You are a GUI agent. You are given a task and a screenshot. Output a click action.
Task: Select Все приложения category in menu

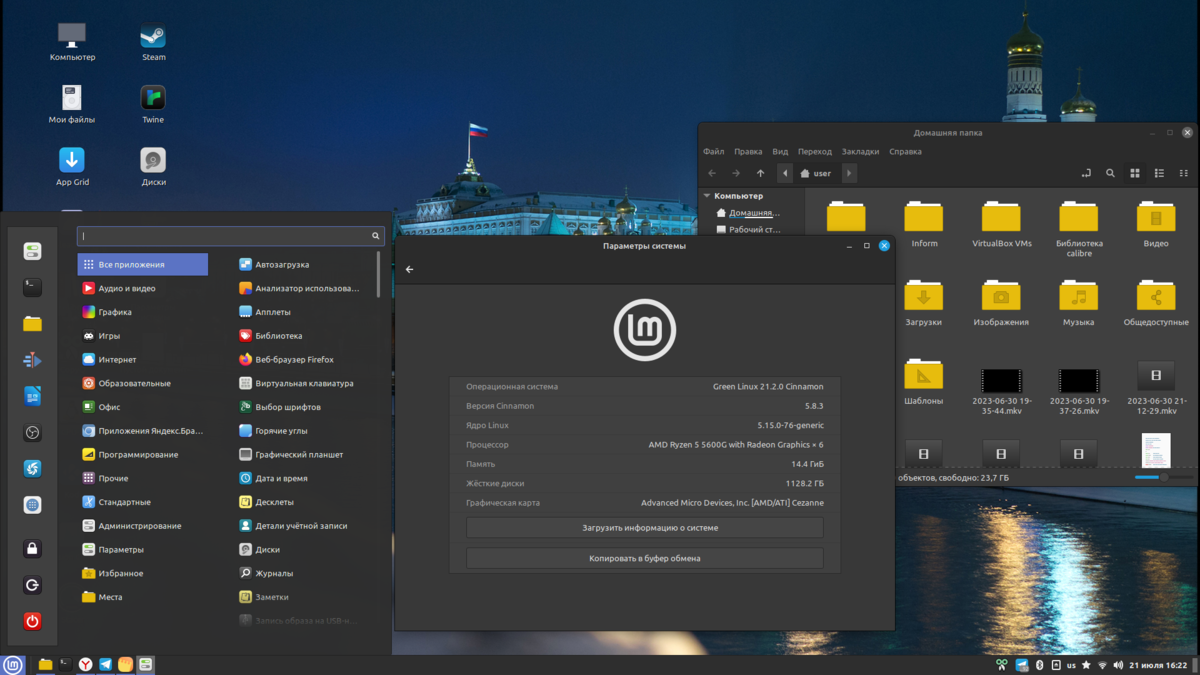(x=143, y=265)
